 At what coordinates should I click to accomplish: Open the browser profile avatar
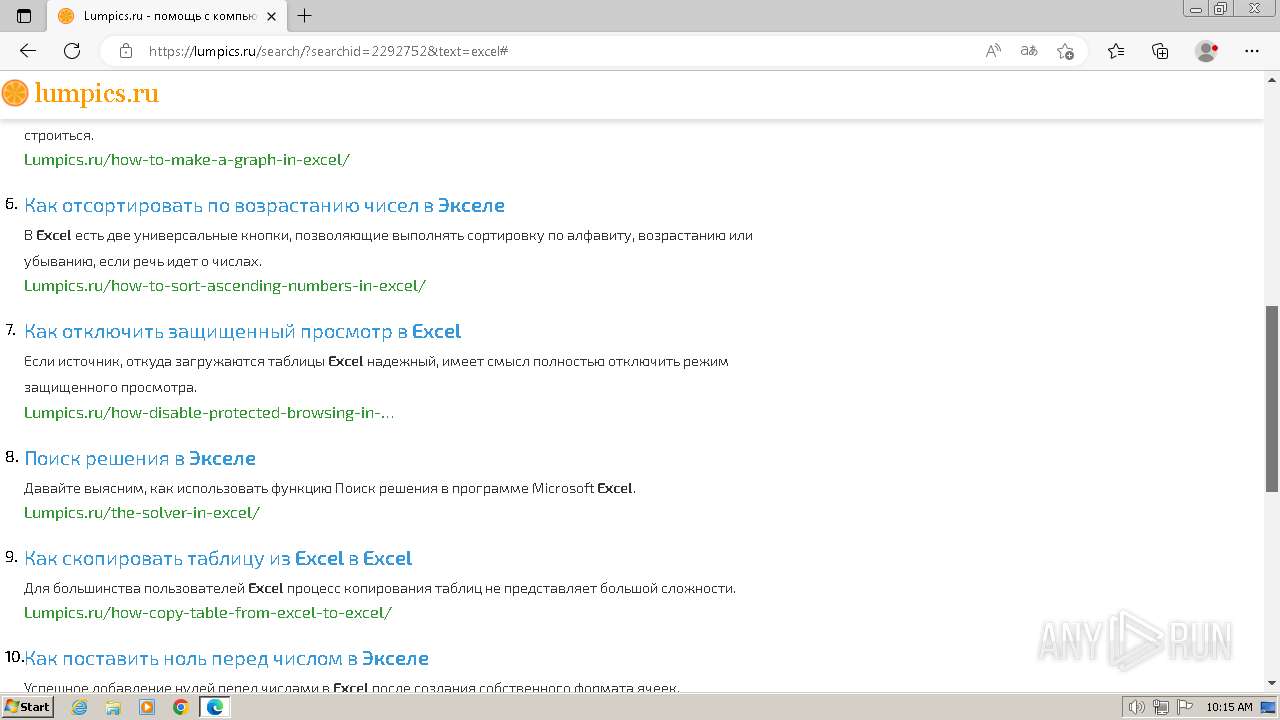coord(1207,51)
